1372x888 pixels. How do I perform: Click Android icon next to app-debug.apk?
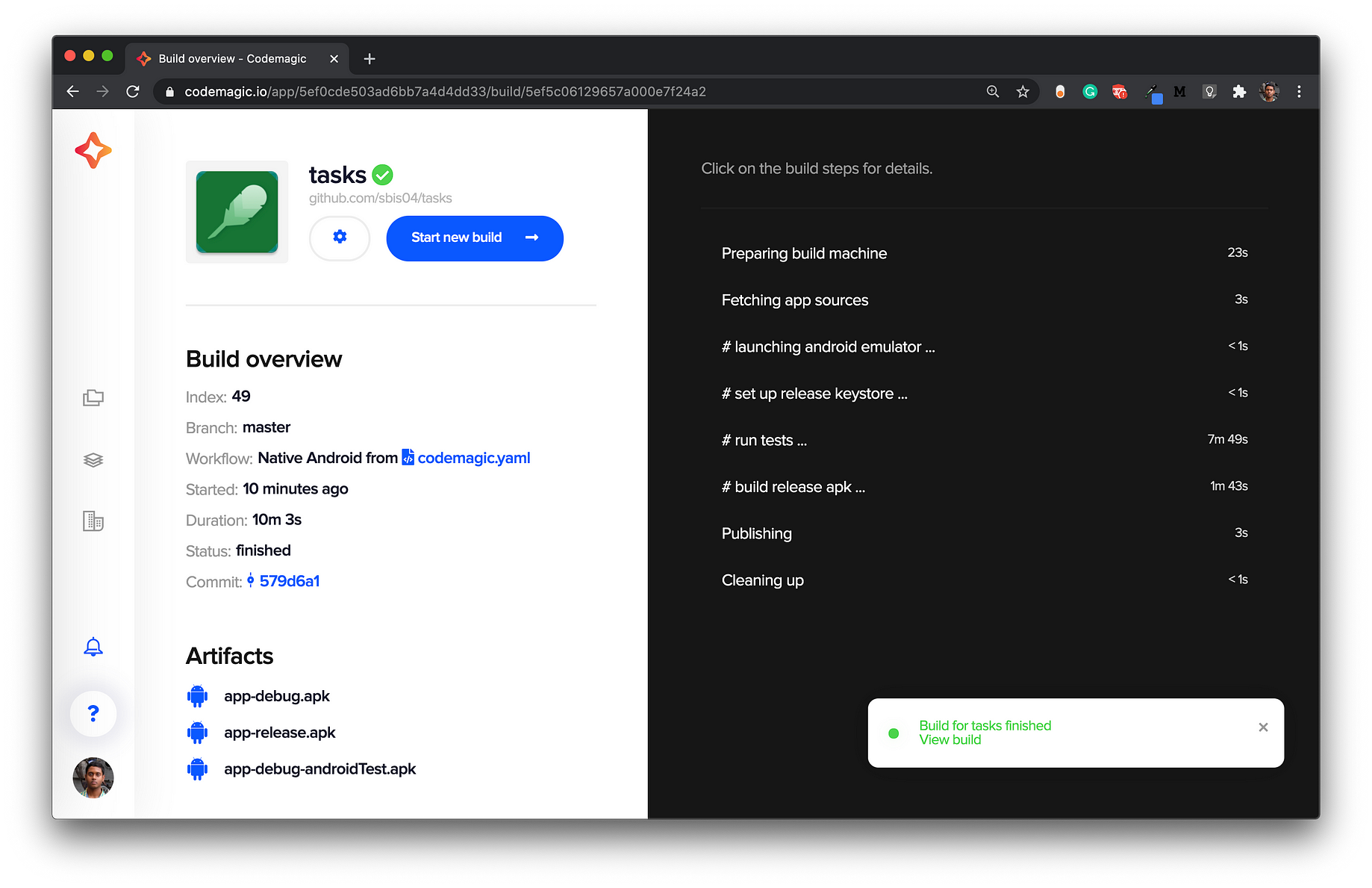click(197, 696)
